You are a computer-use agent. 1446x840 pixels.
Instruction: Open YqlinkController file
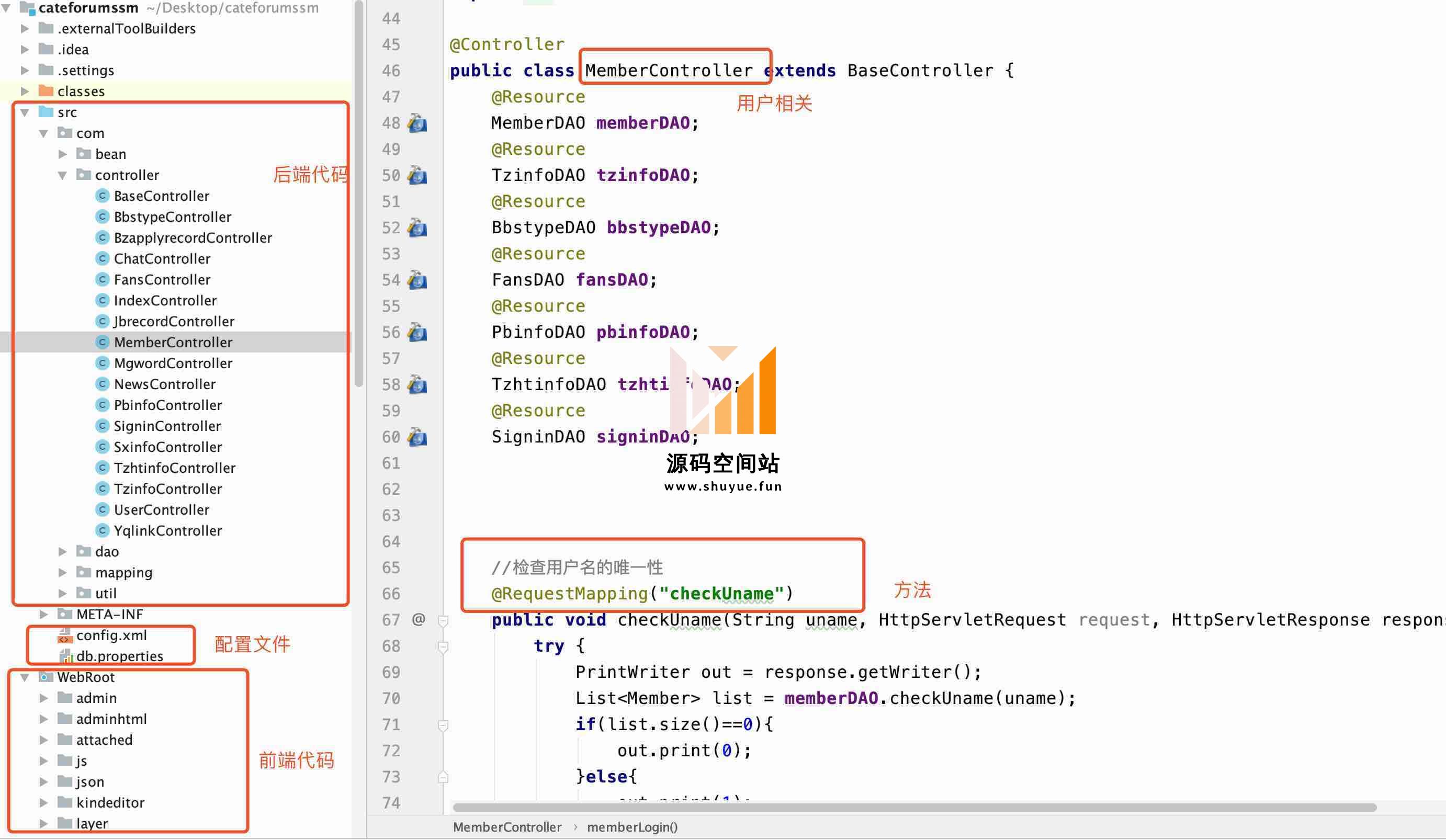coord(167,531)
